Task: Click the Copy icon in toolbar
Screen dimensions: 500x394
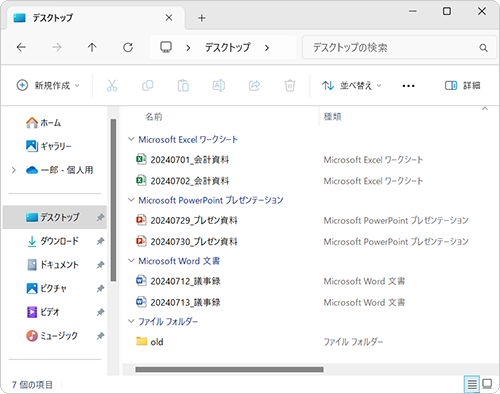Action: [147, 86]
